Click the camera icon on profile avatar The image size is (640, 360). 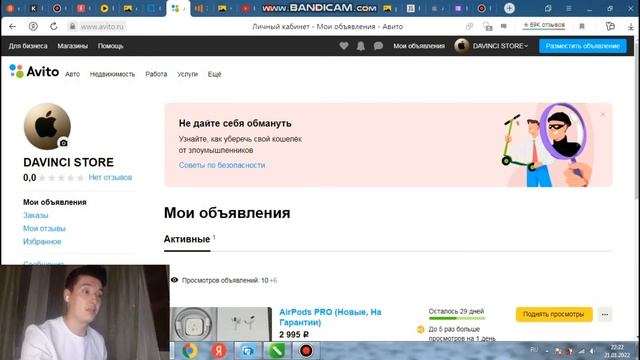pyautogui.click(x=64, y=143)
